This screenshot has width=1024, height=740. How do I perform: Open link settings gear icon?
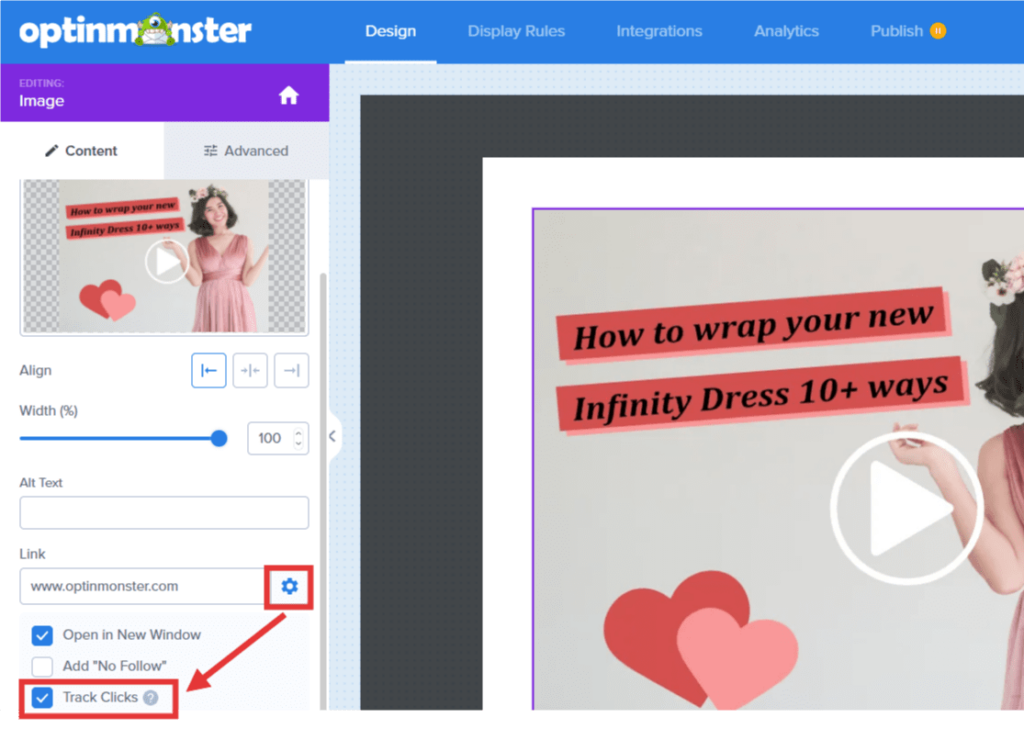[x=289, y=586]
